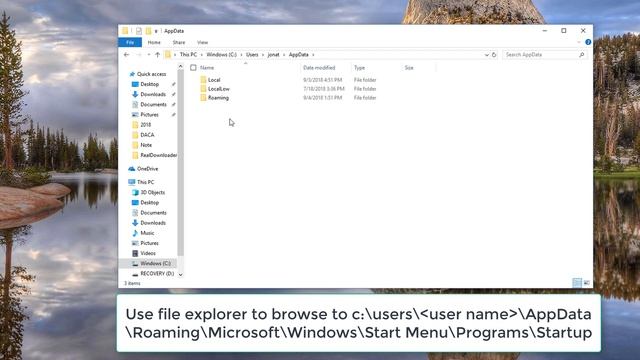Open the Customize Quick Access Toolbar dropdown
640x360 pixels.
[156, 31]
